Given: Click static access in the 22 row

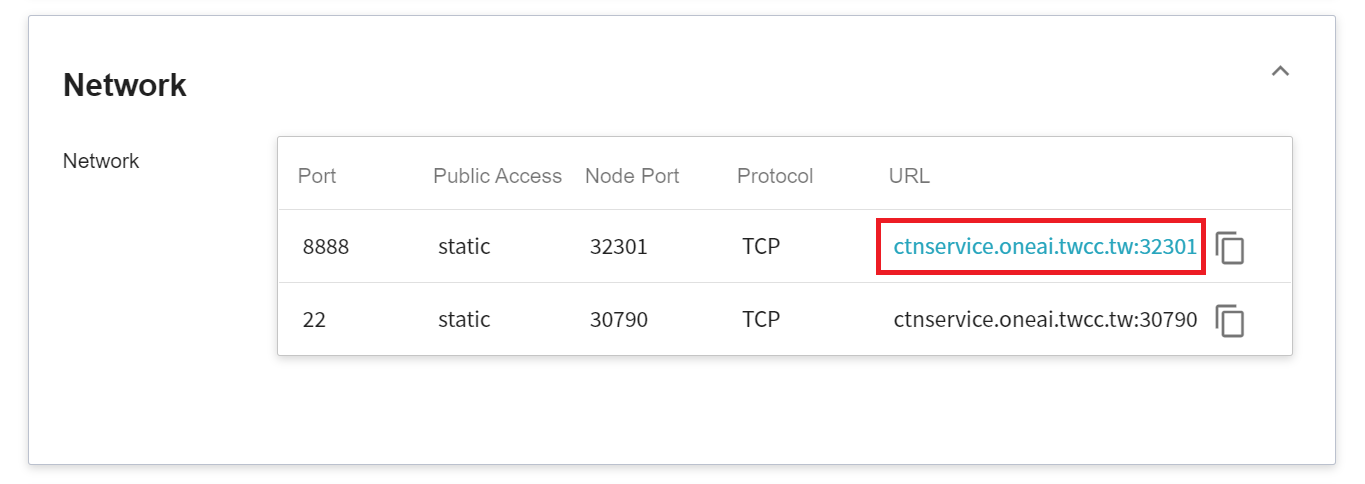Looking at the screenshot, I should pyautogui.click(x=464, y=320).
